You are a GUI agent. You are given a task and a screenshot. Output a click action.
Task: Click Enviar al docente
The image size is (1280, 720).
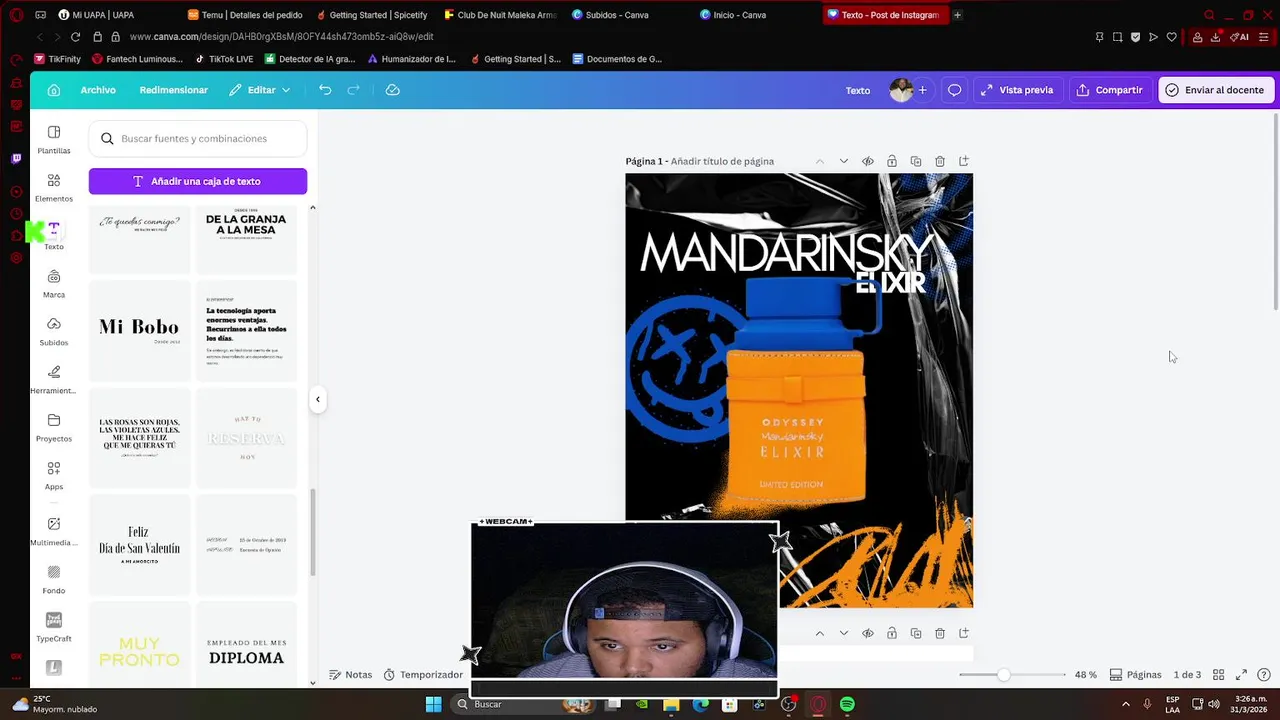(1215, 90)
